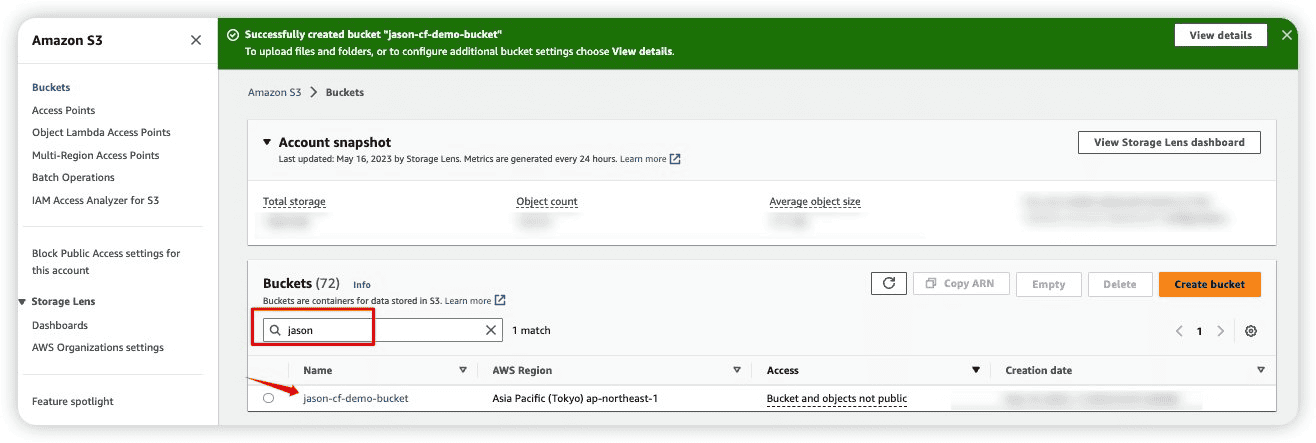Collapse the Storage Lens sidebar group
This screenshot has height=443, width=1316.
pyautogui.click(x=22, y=302)
